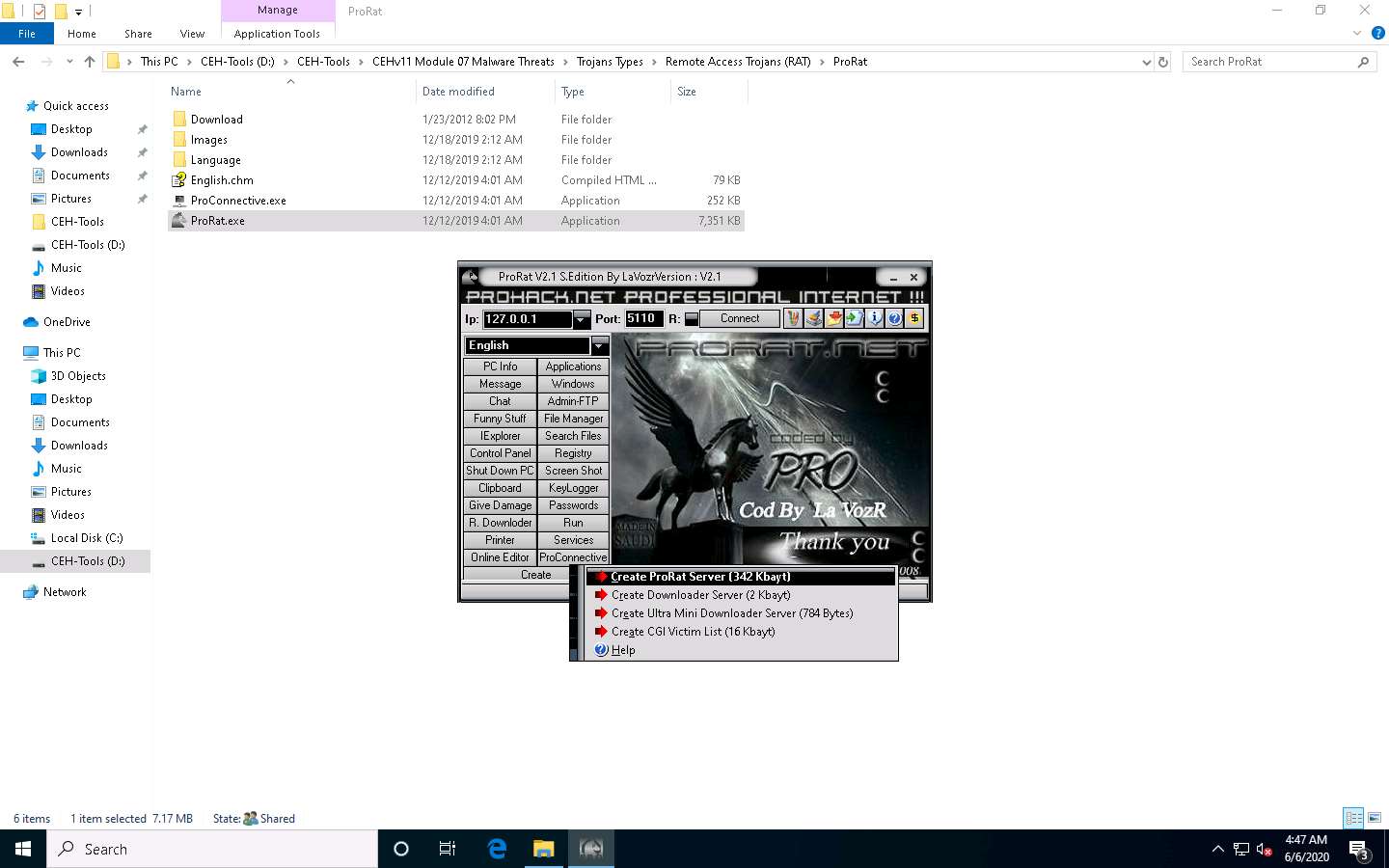This screenshot has height=868, width=1389.
Task: Select Network in navigation pane
Action: 65,592
